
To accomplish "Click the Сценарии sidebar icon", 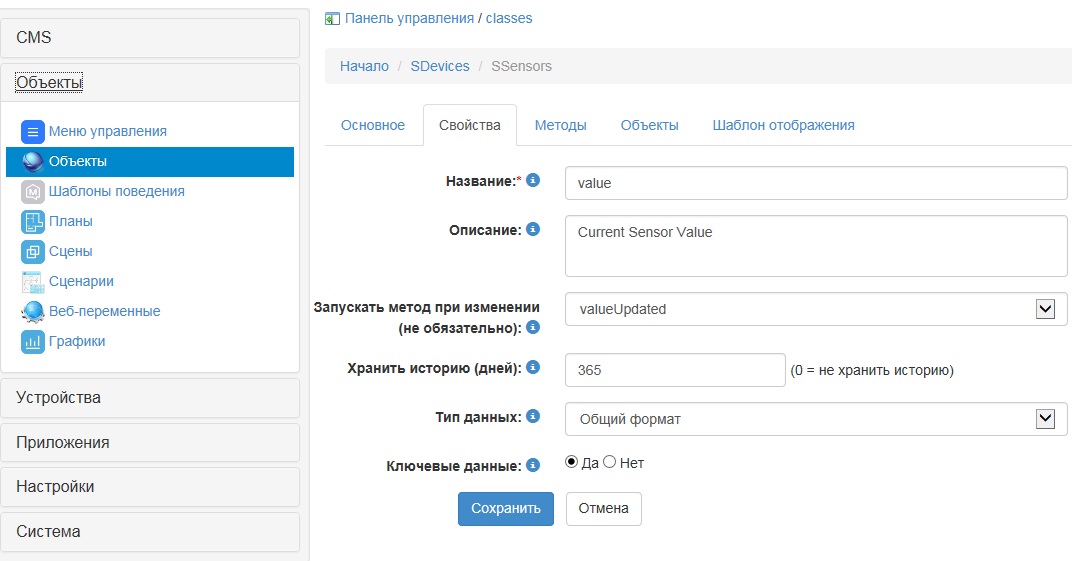I will pos(33,281).
